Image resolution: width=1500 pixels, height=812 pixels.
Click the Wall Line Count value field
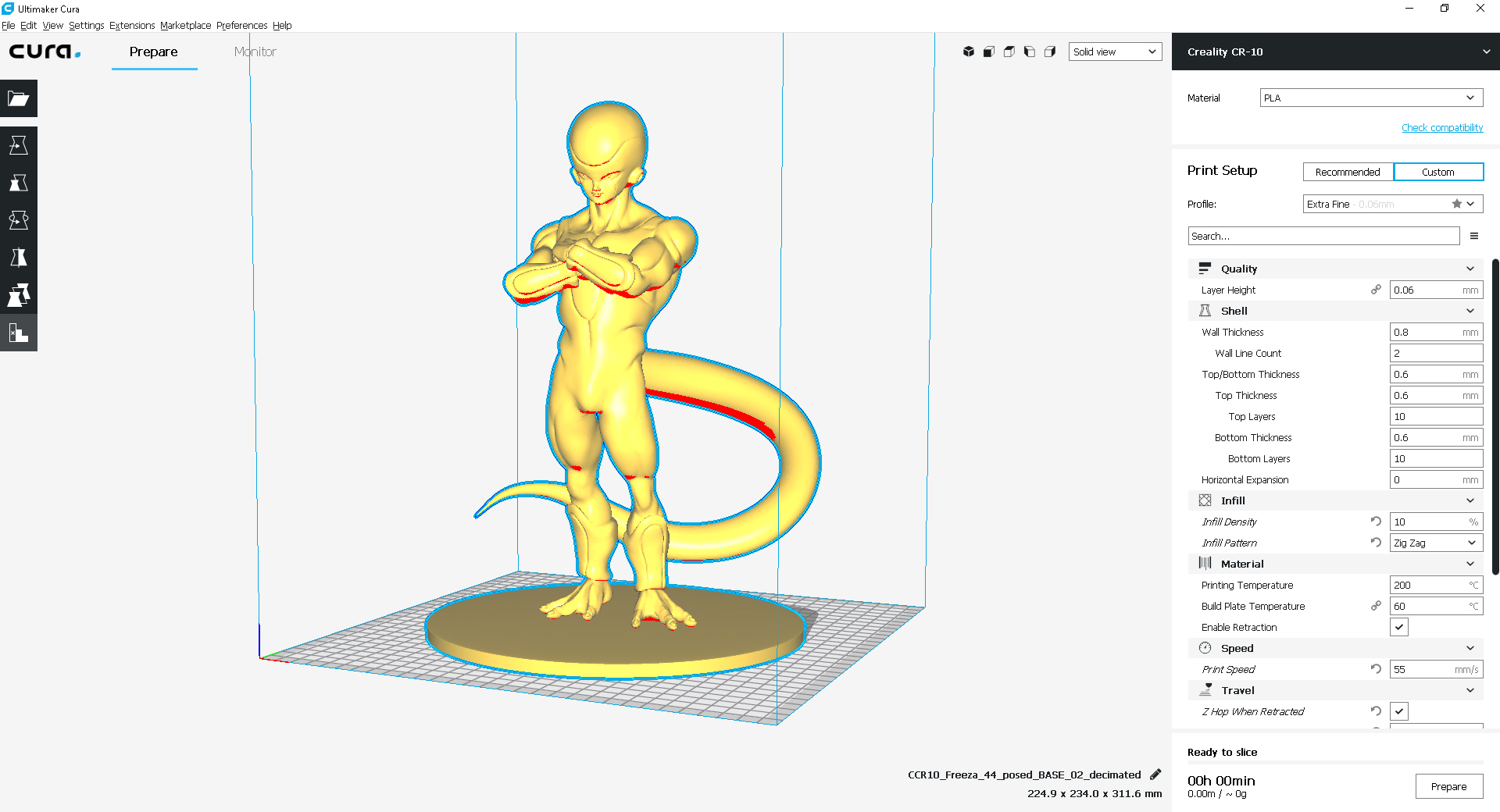point(1436,353)
